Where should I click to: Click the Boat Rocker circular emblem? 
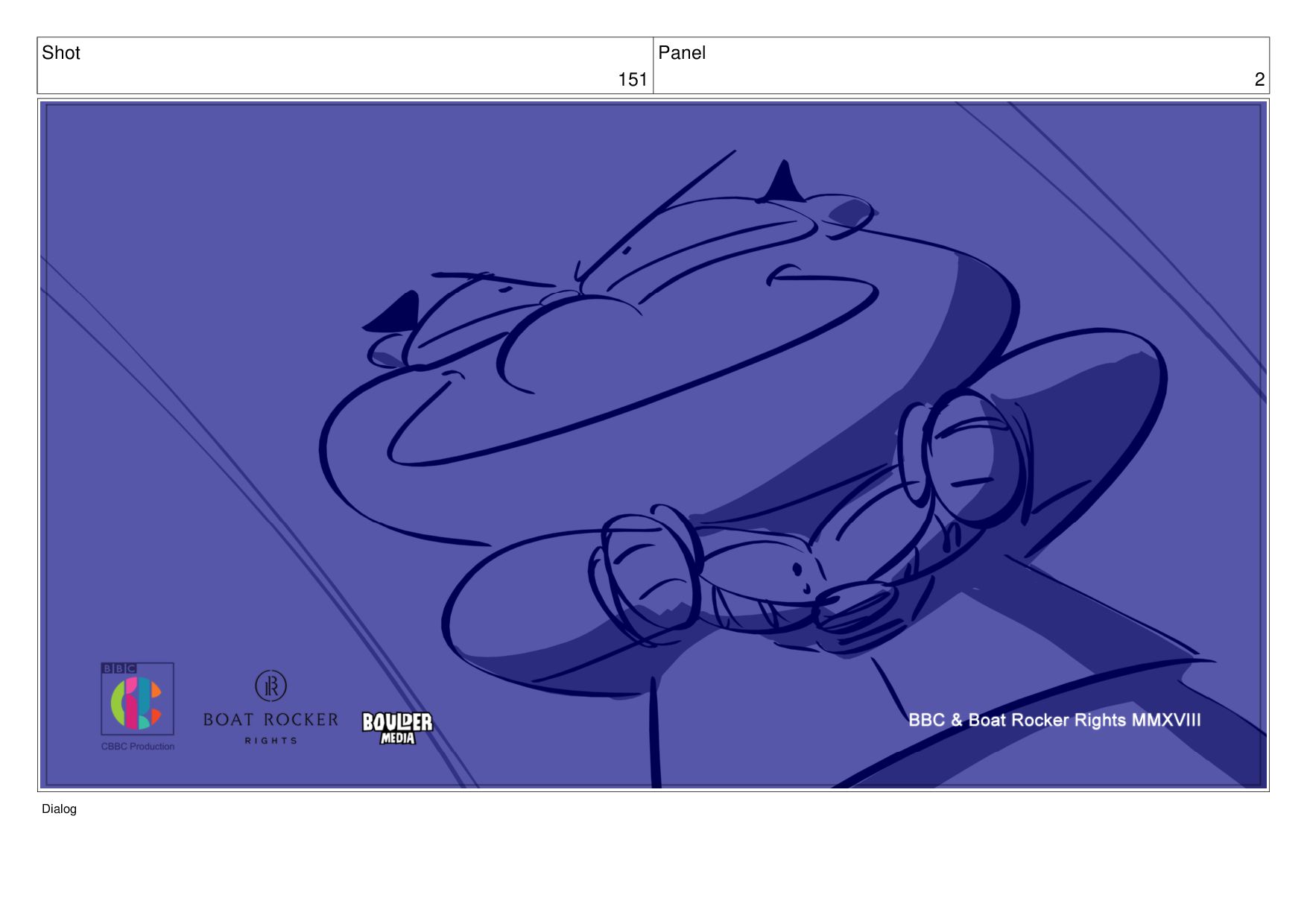(x=270, y=686)
